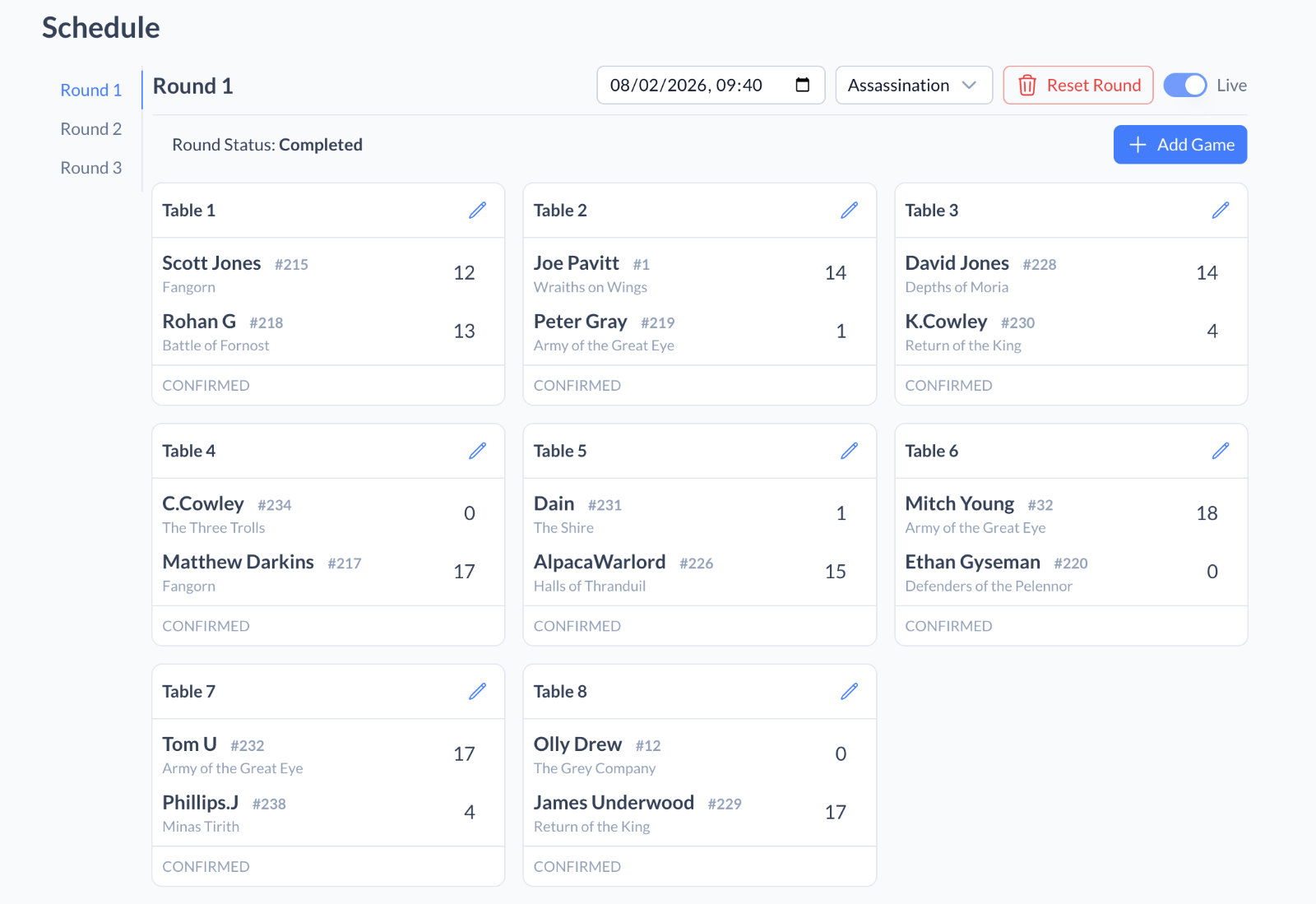Toggle the Live switch off
This screenshot has height=904, width=1316.
[x=1184, y=86]
